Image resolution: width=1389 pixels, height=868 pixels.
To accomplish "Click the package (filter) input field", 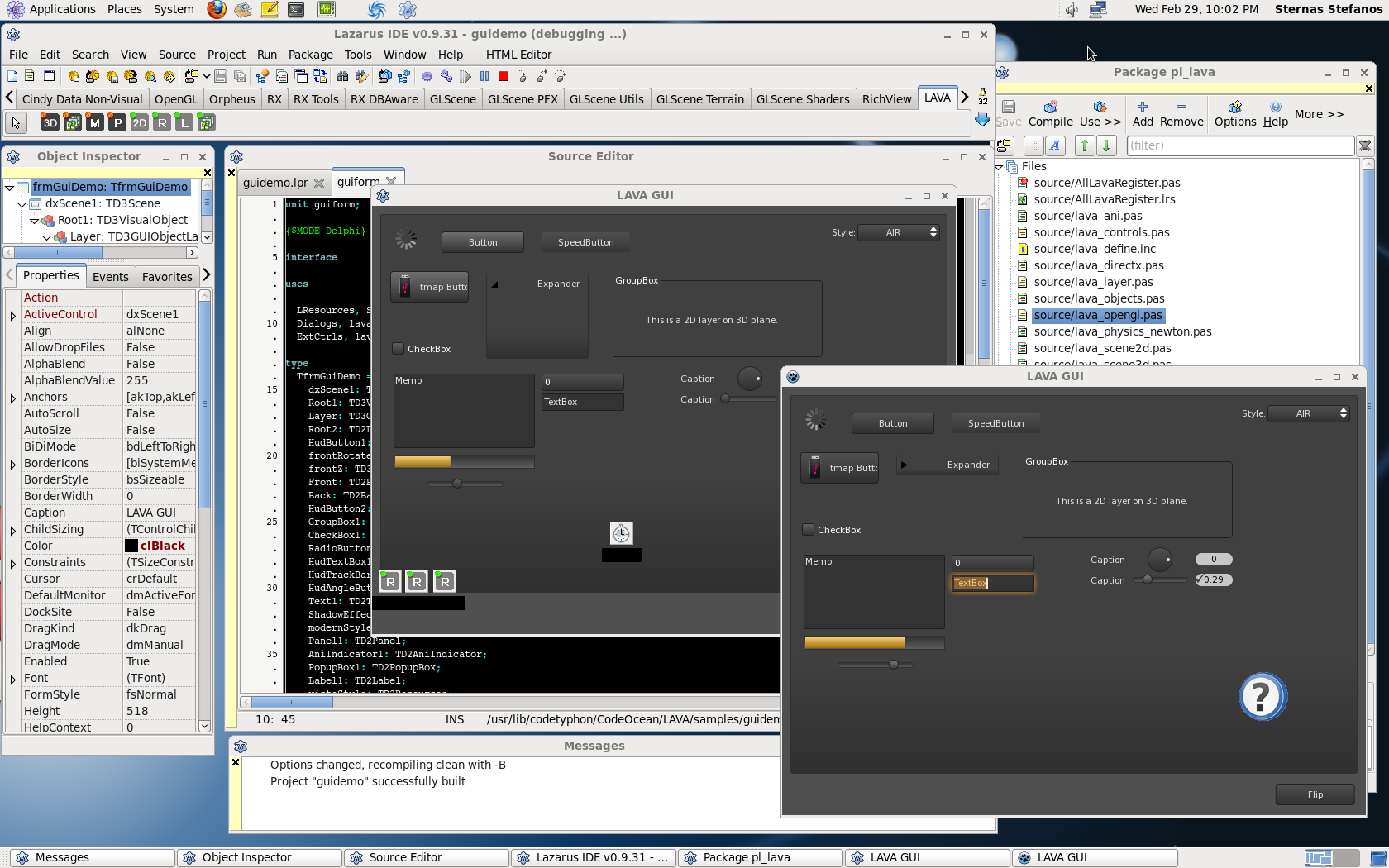I will (1240, 145).
